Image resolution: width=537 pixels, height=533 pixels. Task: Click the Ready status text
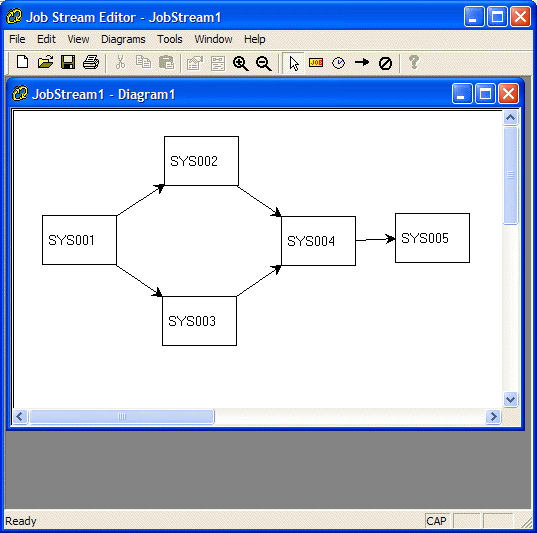[21, 521]
